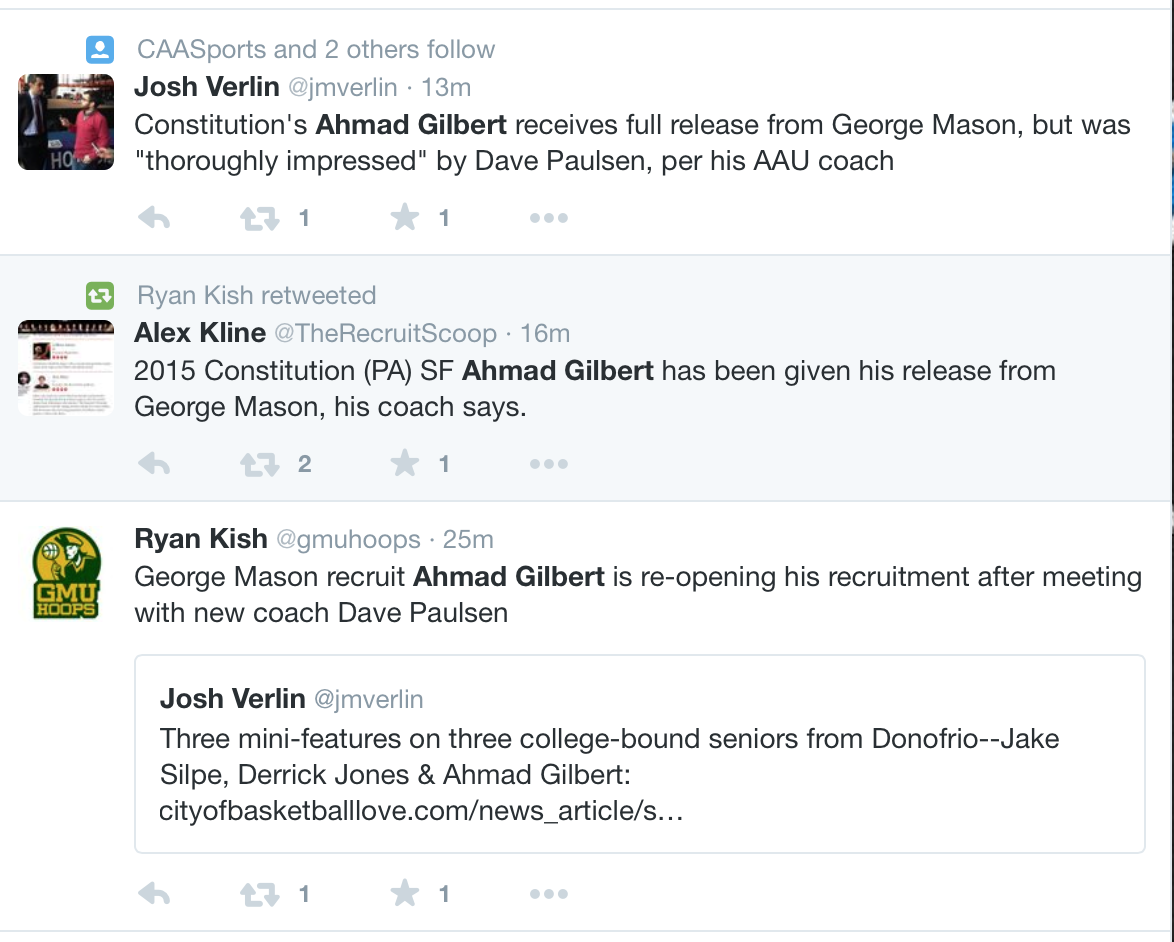The image size is (1174, 942).
Task: Favorite Josh Verlin's tweet with the star
Action: pyautogui.click(x=404, y=217)
